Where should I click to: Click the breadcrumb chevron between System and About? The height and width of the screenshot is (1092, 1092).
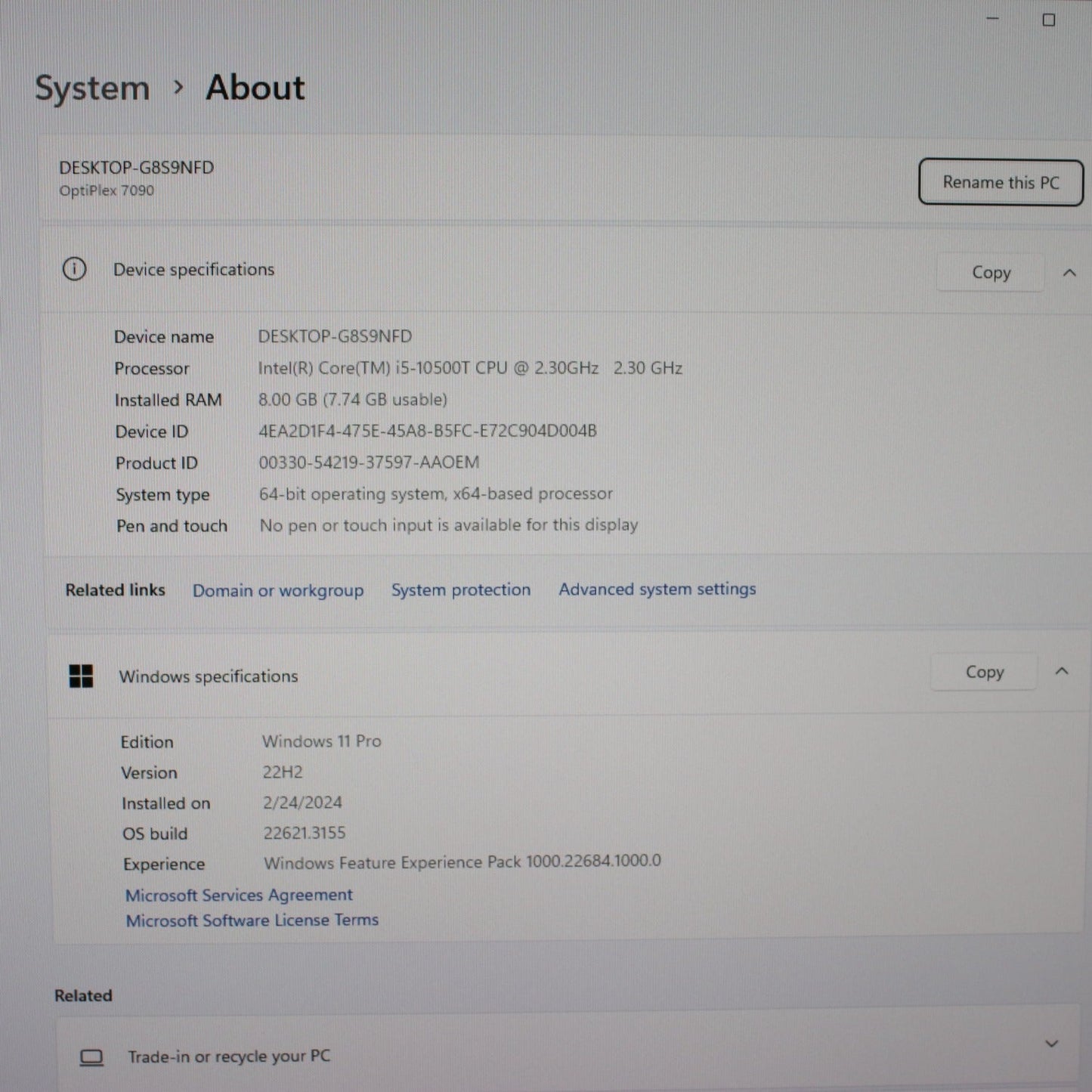coord(178,88)
